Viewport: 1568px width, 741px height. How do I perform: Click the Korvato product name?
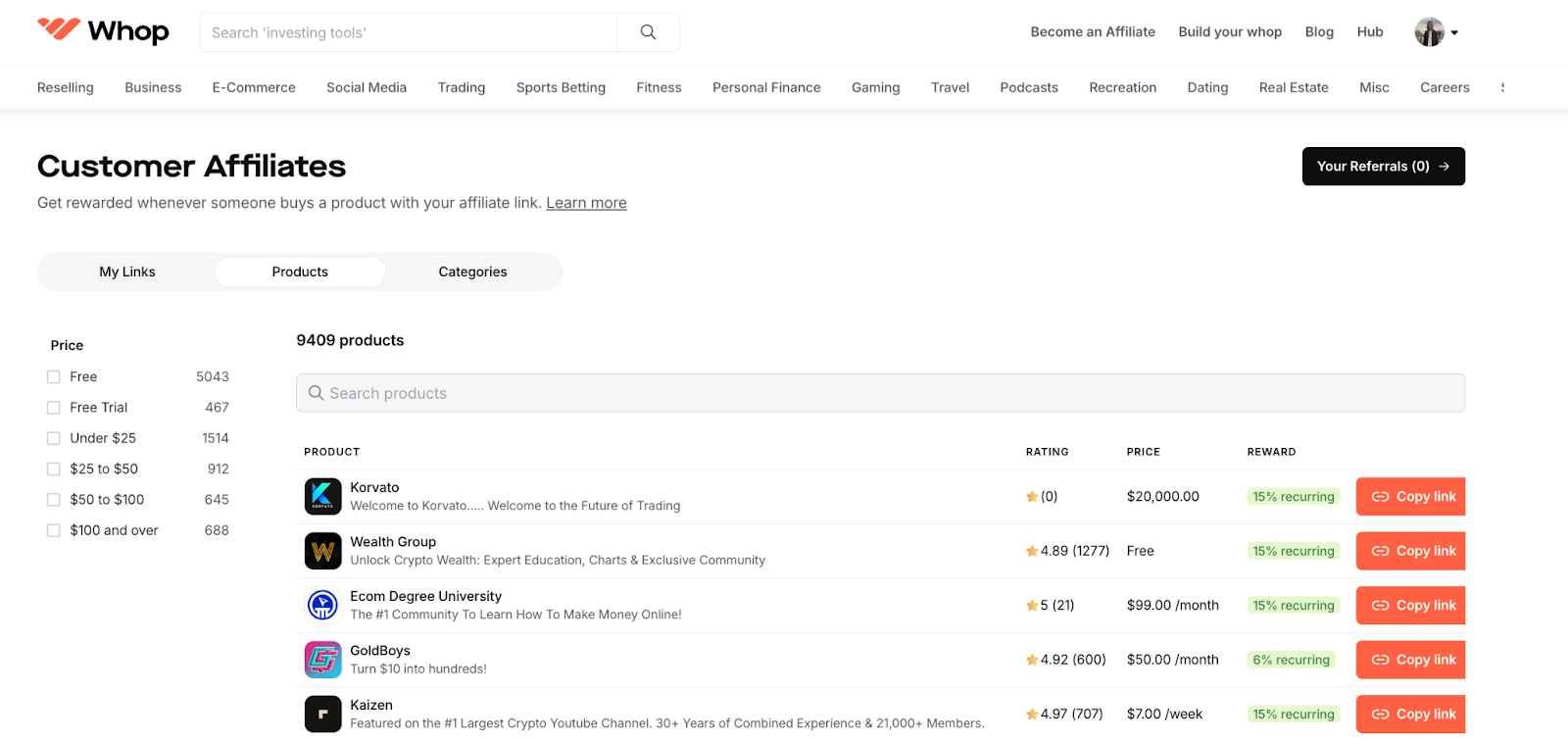[x=374, y=487]
